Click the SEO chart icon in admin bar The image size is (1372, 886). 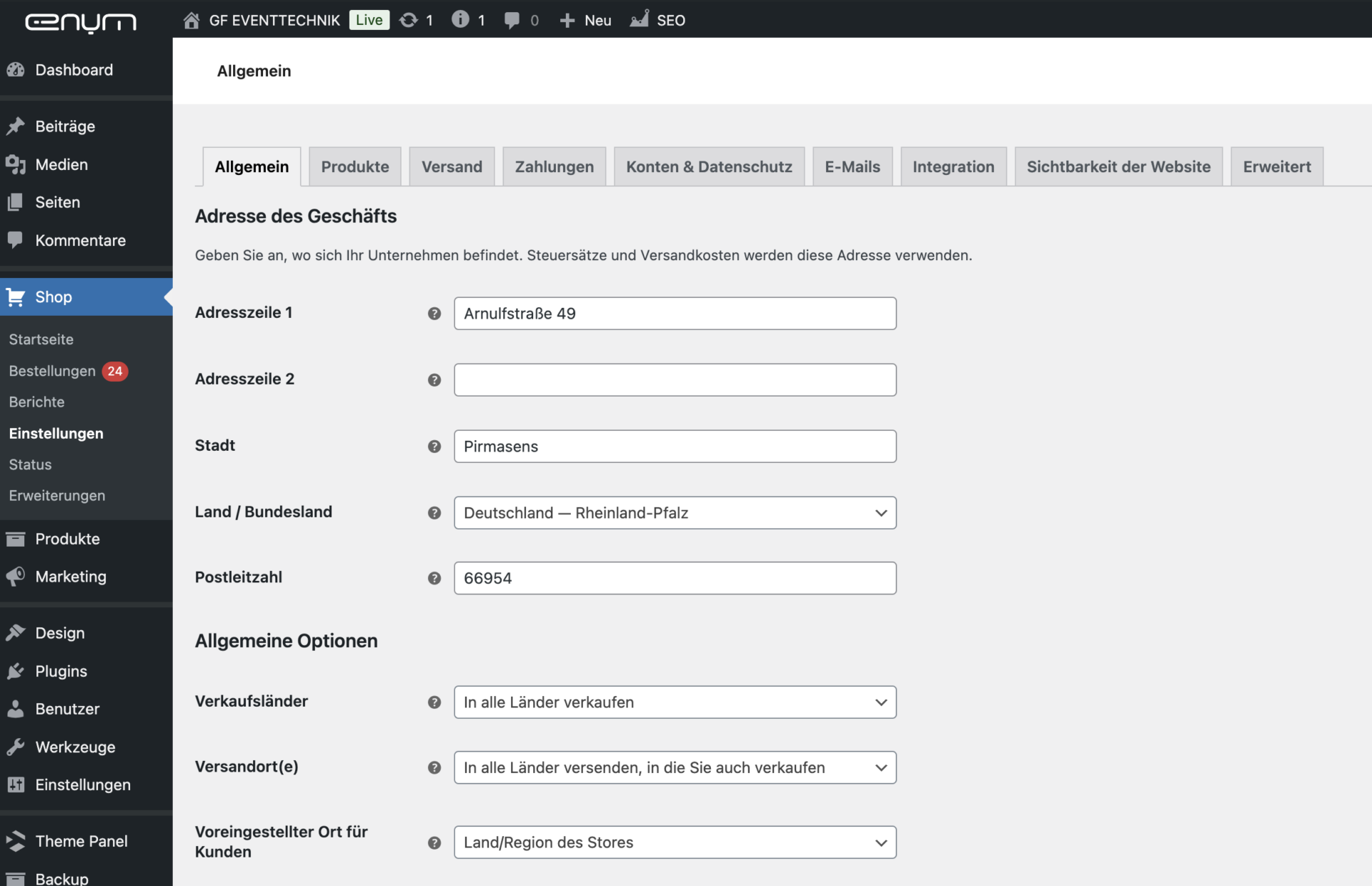click(x=640, y=20)
